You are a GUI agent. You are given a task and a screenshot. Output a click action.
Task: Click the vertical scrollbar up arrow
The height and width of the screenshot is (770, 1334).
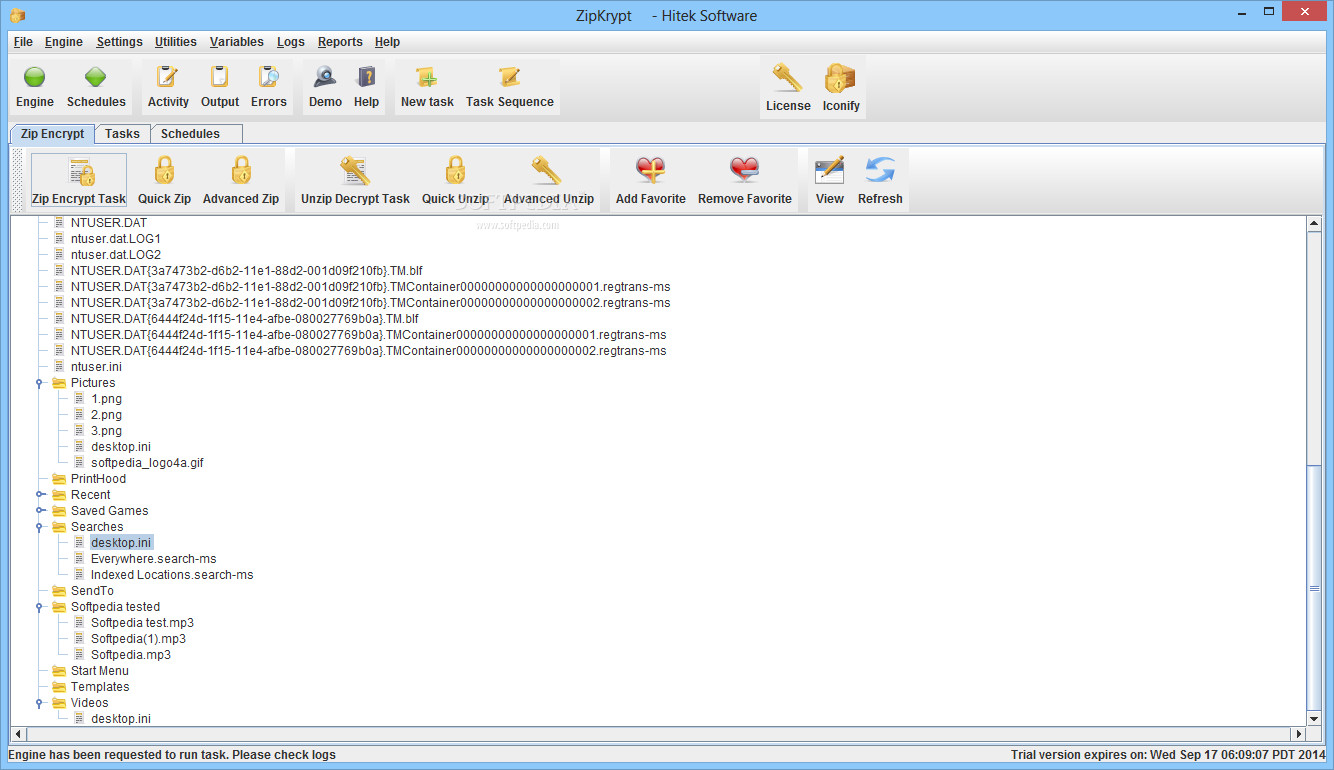(x=1314, y=223)
